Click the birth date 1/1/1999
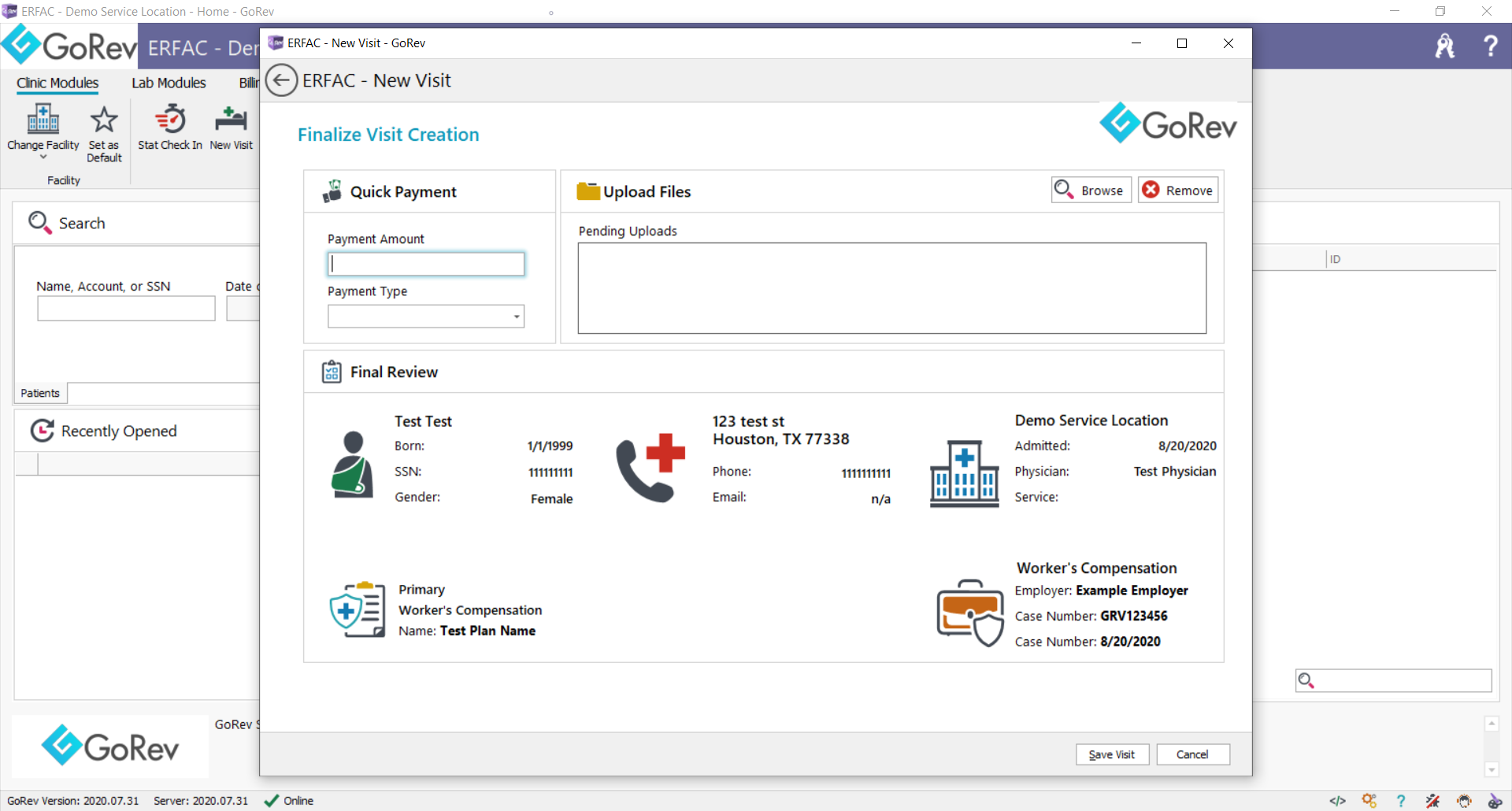Screen dimensions: 1512x811 tap(550, 446)
